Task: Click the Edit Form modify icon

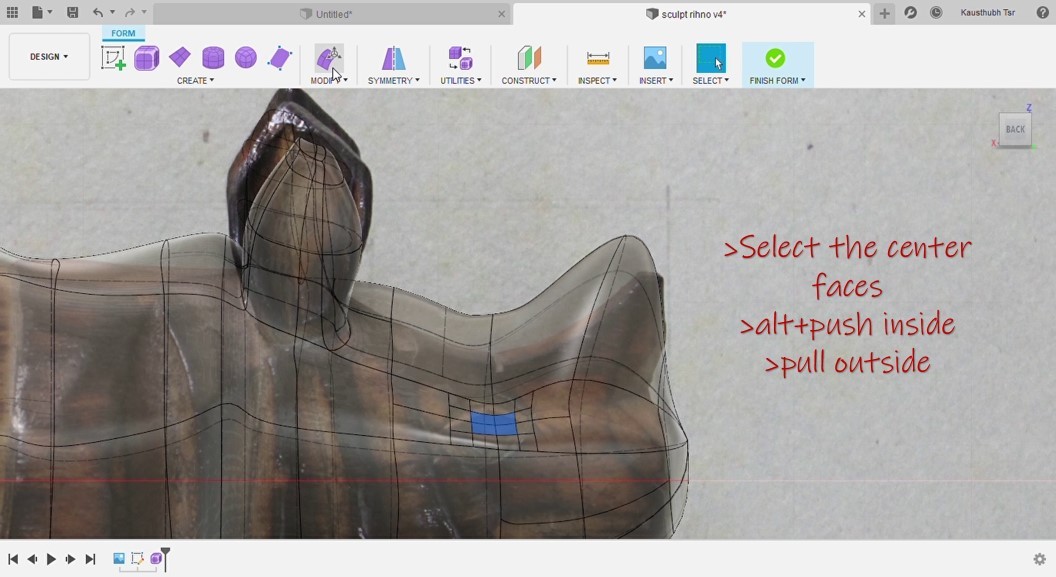Action: pos(329,58)
